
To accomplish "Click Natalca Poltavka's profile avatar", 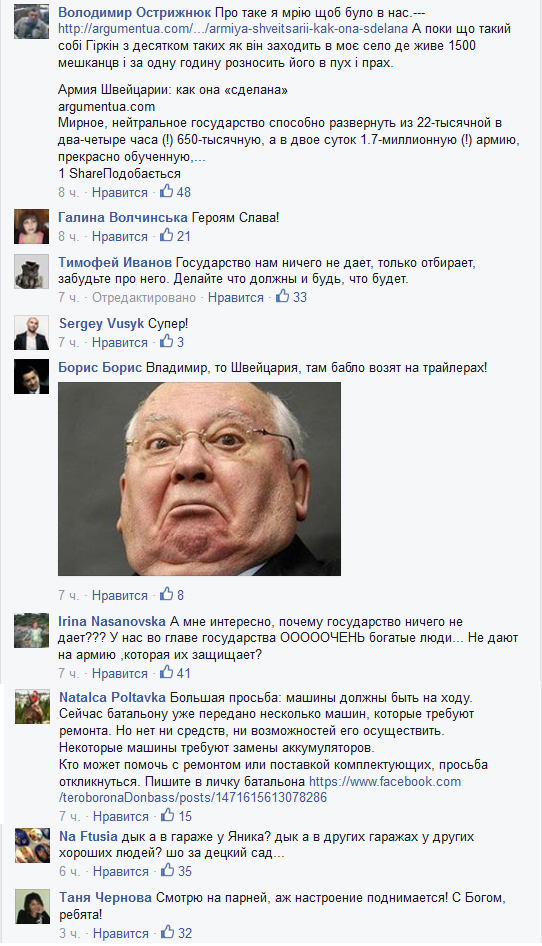I will [32, 706].
